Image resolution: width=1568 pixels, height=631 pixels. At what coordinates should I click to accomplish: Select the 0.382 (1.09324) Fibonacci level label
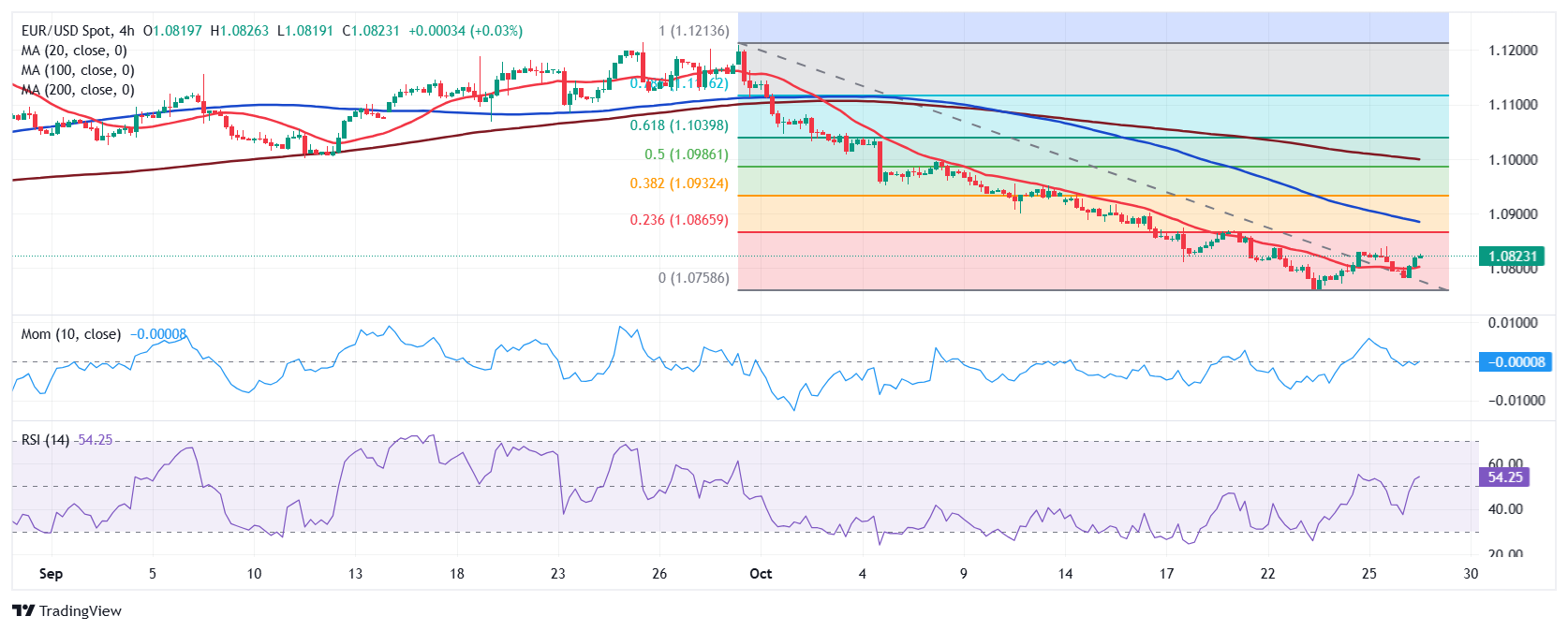point(678,183)
